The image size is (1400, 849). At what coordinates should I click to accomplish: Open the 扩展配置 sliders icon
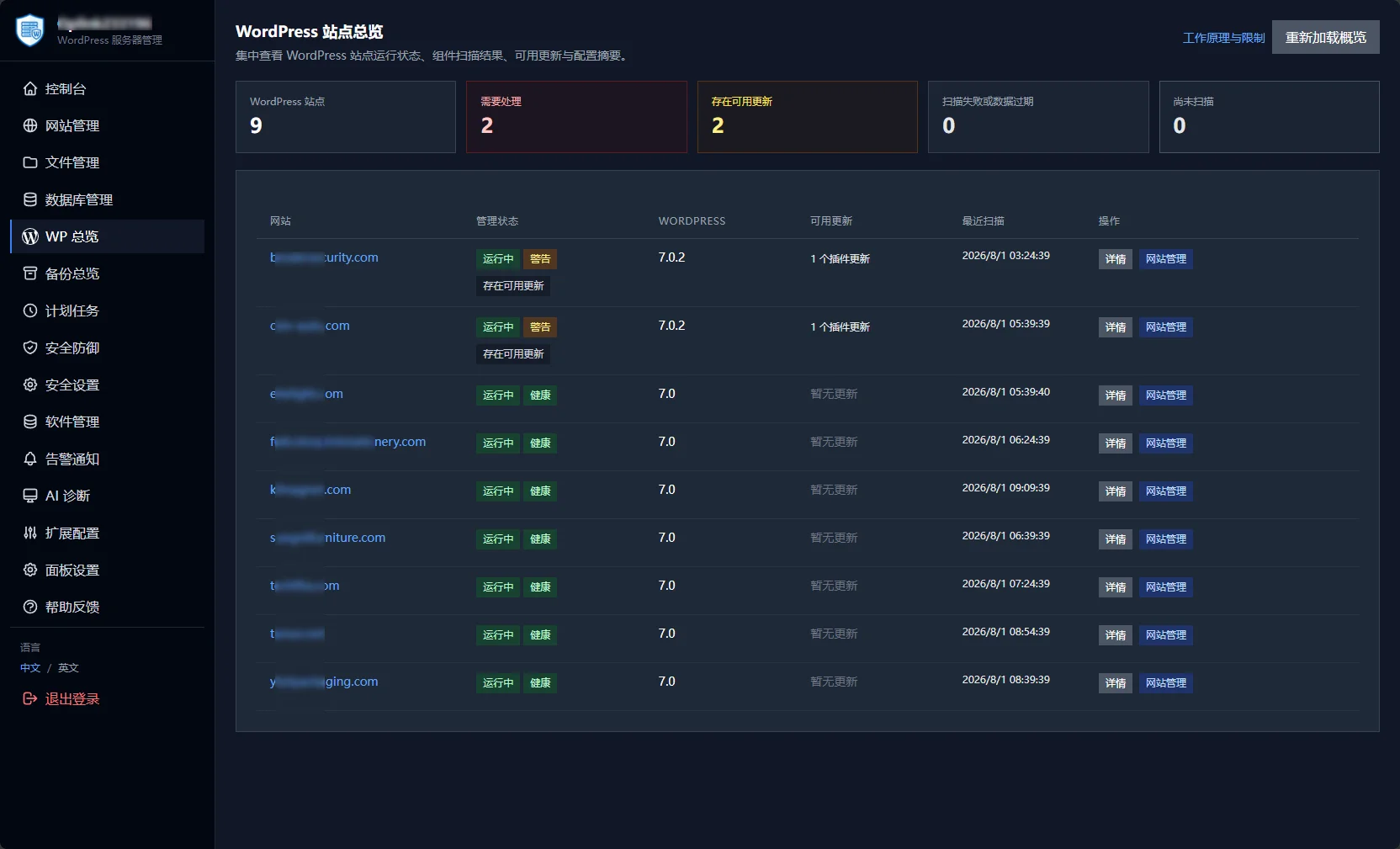(30, 533)
